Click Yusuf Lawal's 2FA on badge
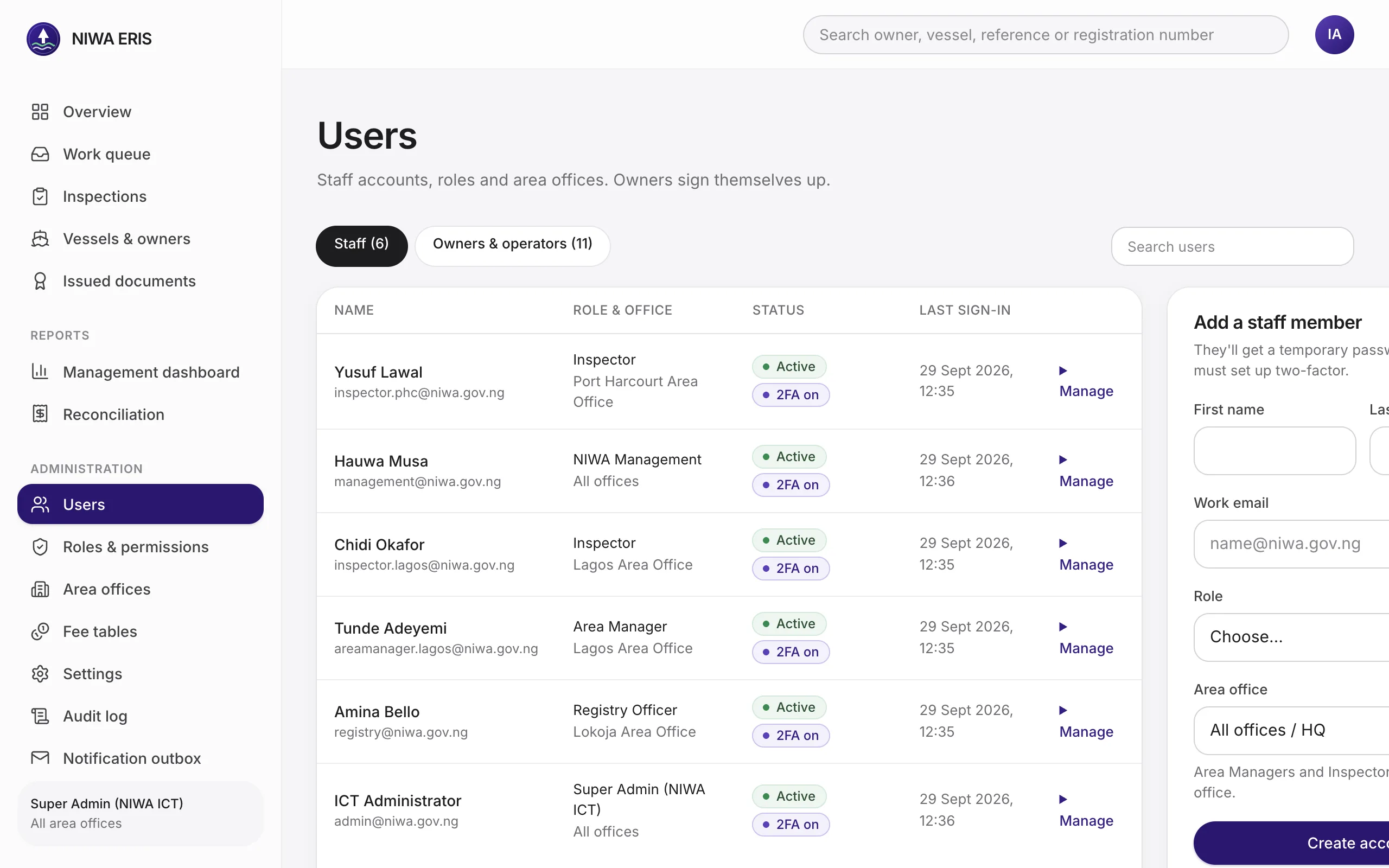Screen dimensions: 1389x868 click(791, 395)
